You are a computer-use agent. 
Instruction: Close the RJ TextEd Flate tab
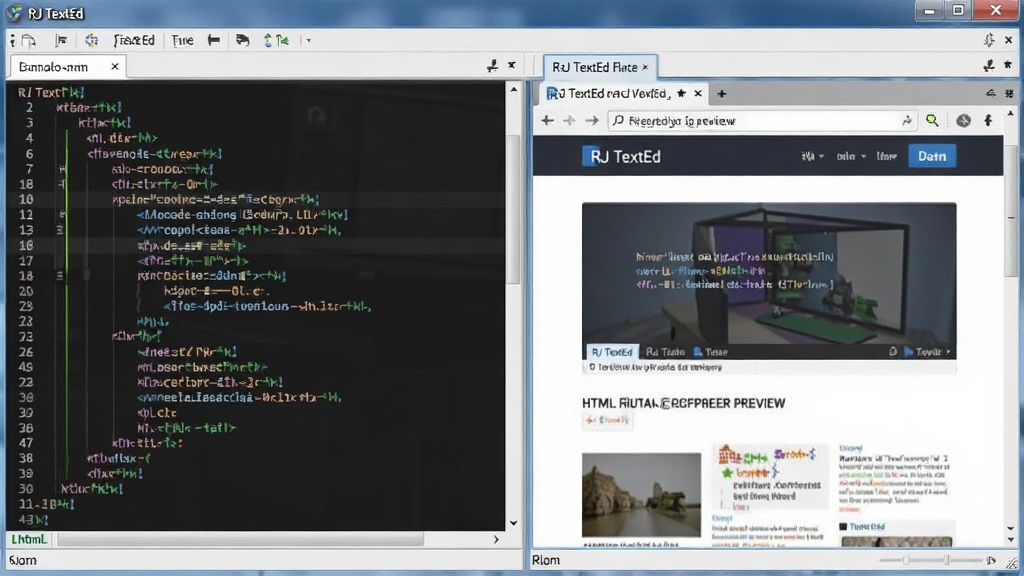[x=645, y=67]
